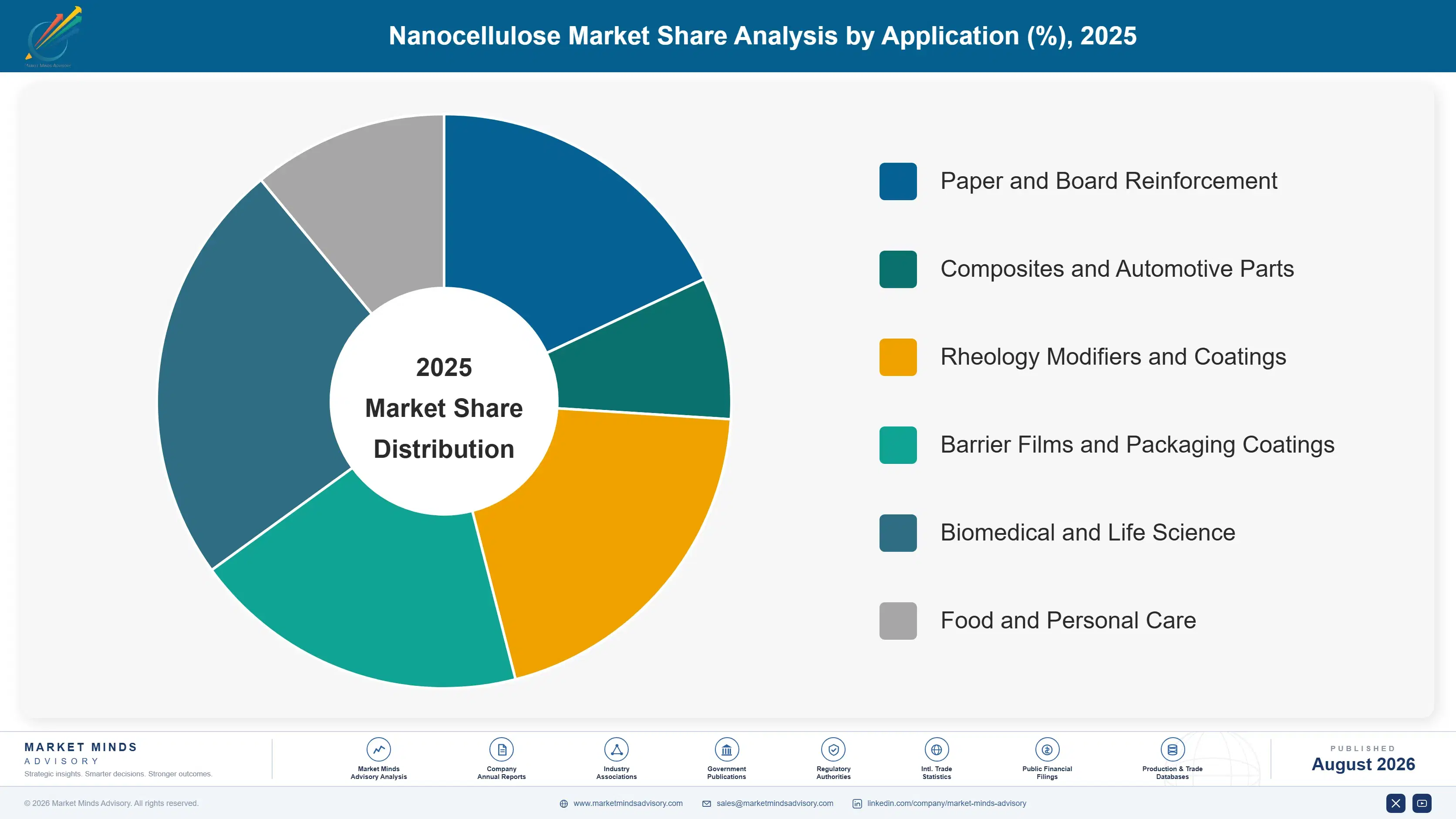Click the Intl. Trade Statistics globe icon
This screenshot has height=819, width=1456.
coord(937,749)
